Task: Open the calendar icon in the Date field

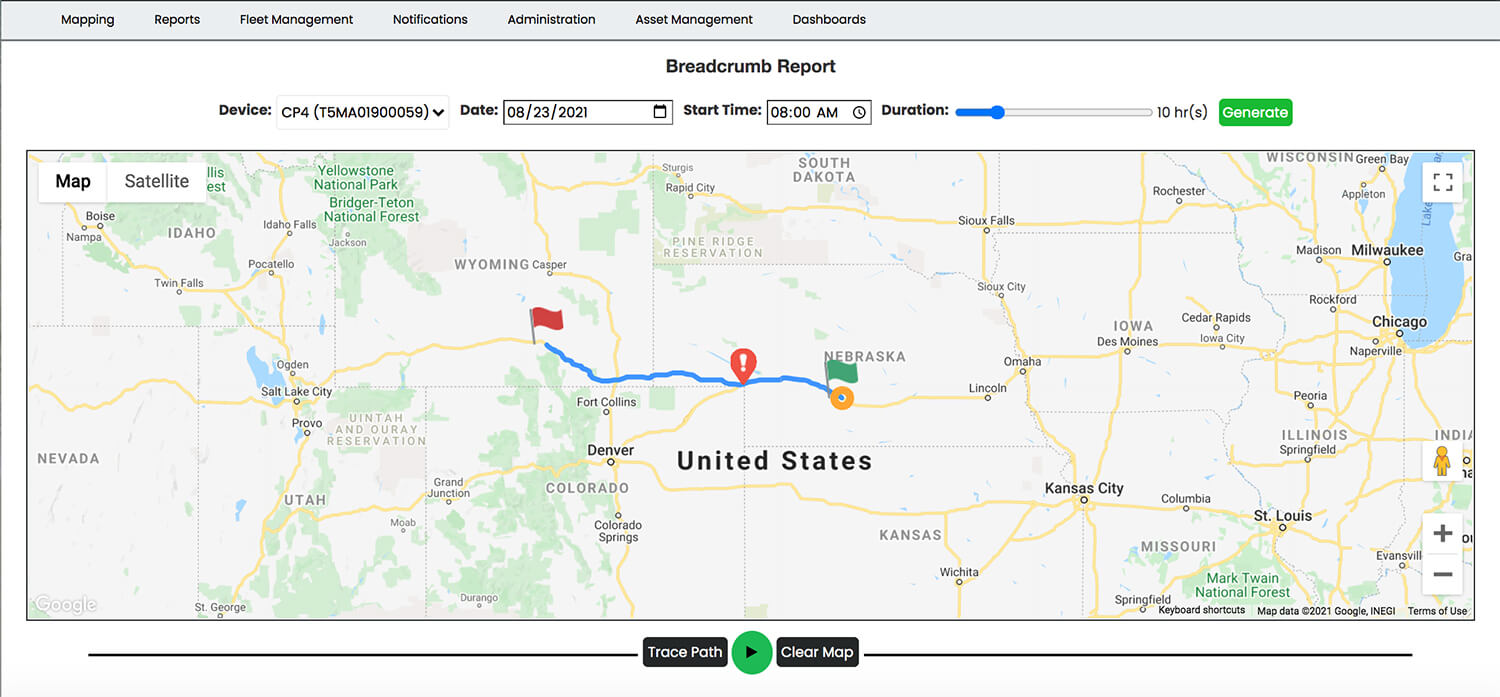Action: coord(659,112)
